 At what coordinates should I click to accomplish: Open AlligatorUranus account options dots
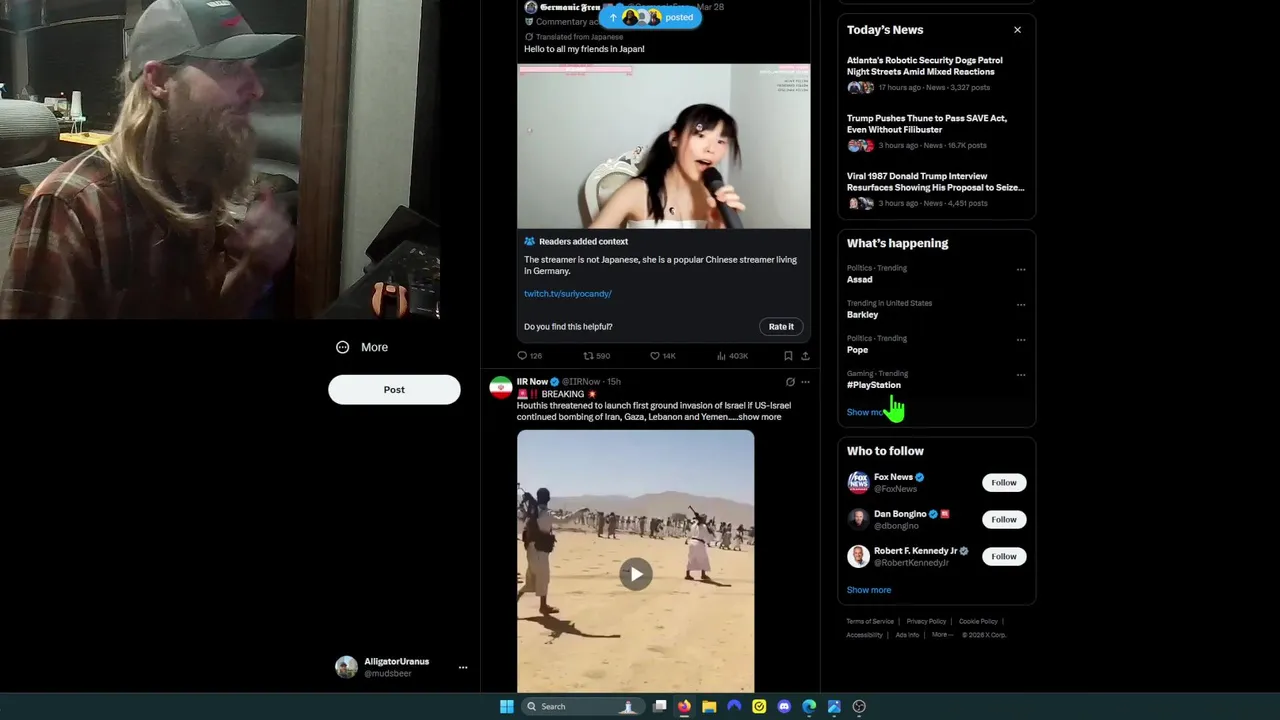pos(463,667)
